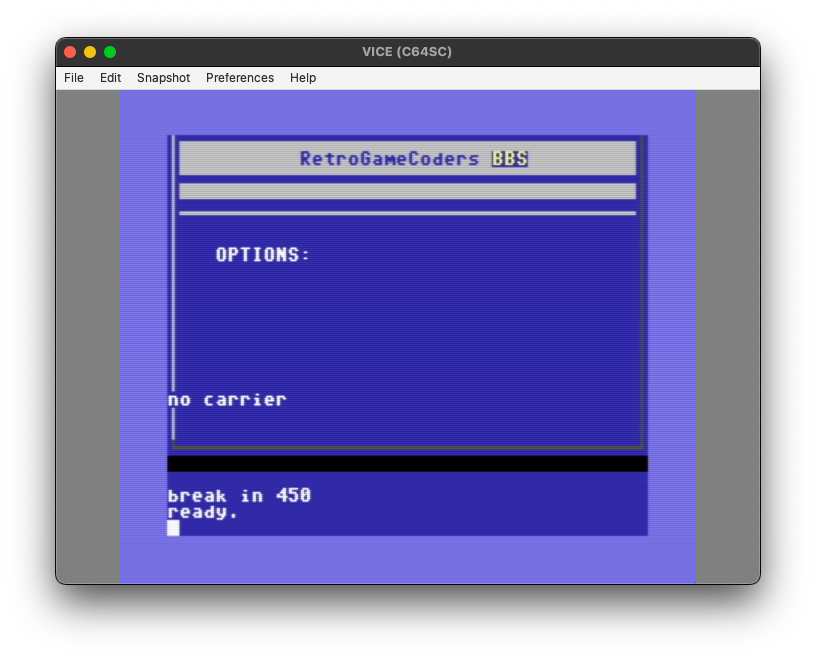Close the VICE window with red button

point(70,52)
